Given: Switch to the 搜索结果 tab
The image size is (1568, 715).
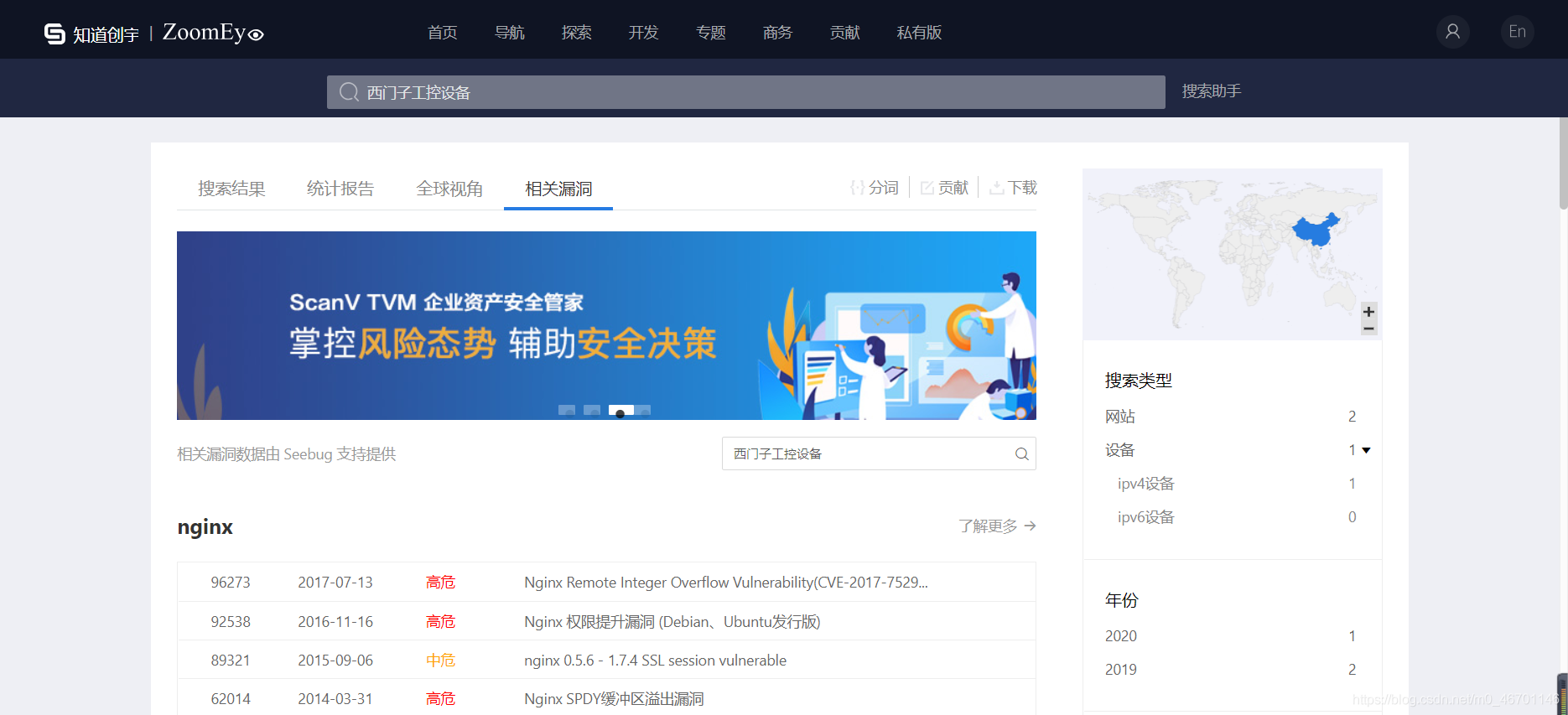Looking at the screenshot, I should pos(231,189).
